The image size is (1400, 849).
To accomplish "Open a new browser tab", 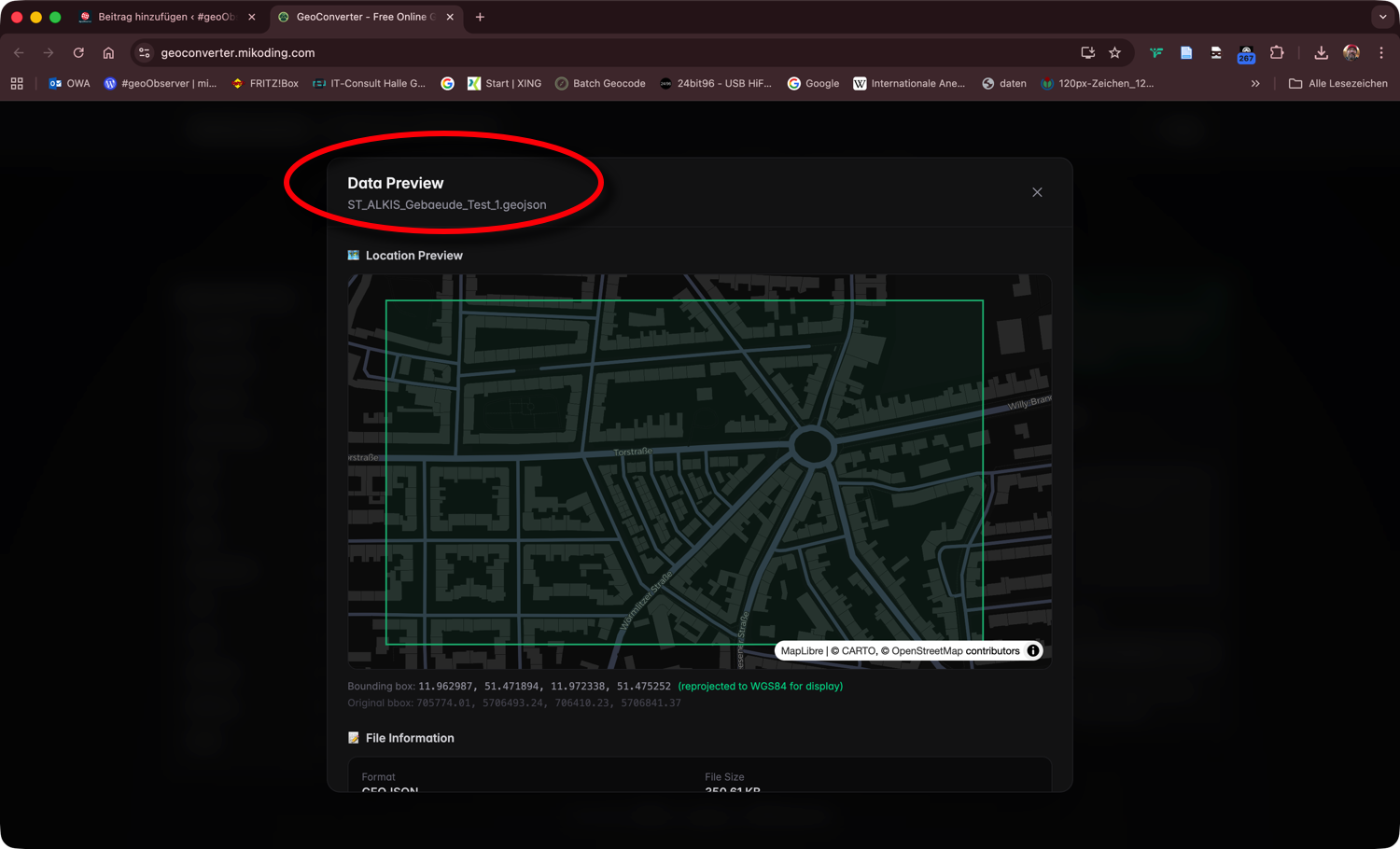I will (480, 17).
